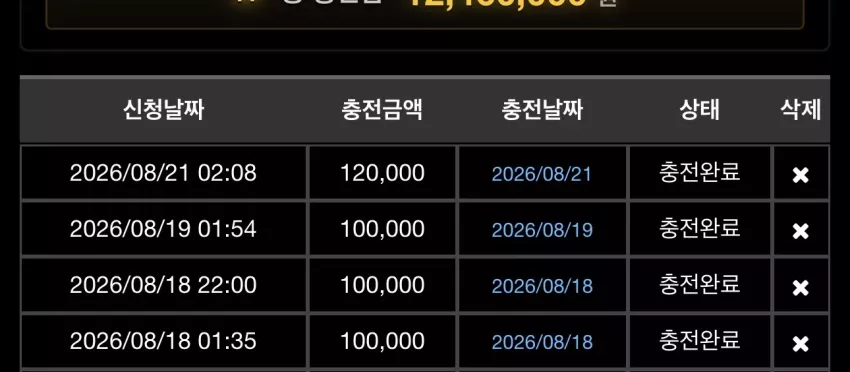
Task: Select the 2026/08/19 01:54 request date cell
Action: click(163, 229)
